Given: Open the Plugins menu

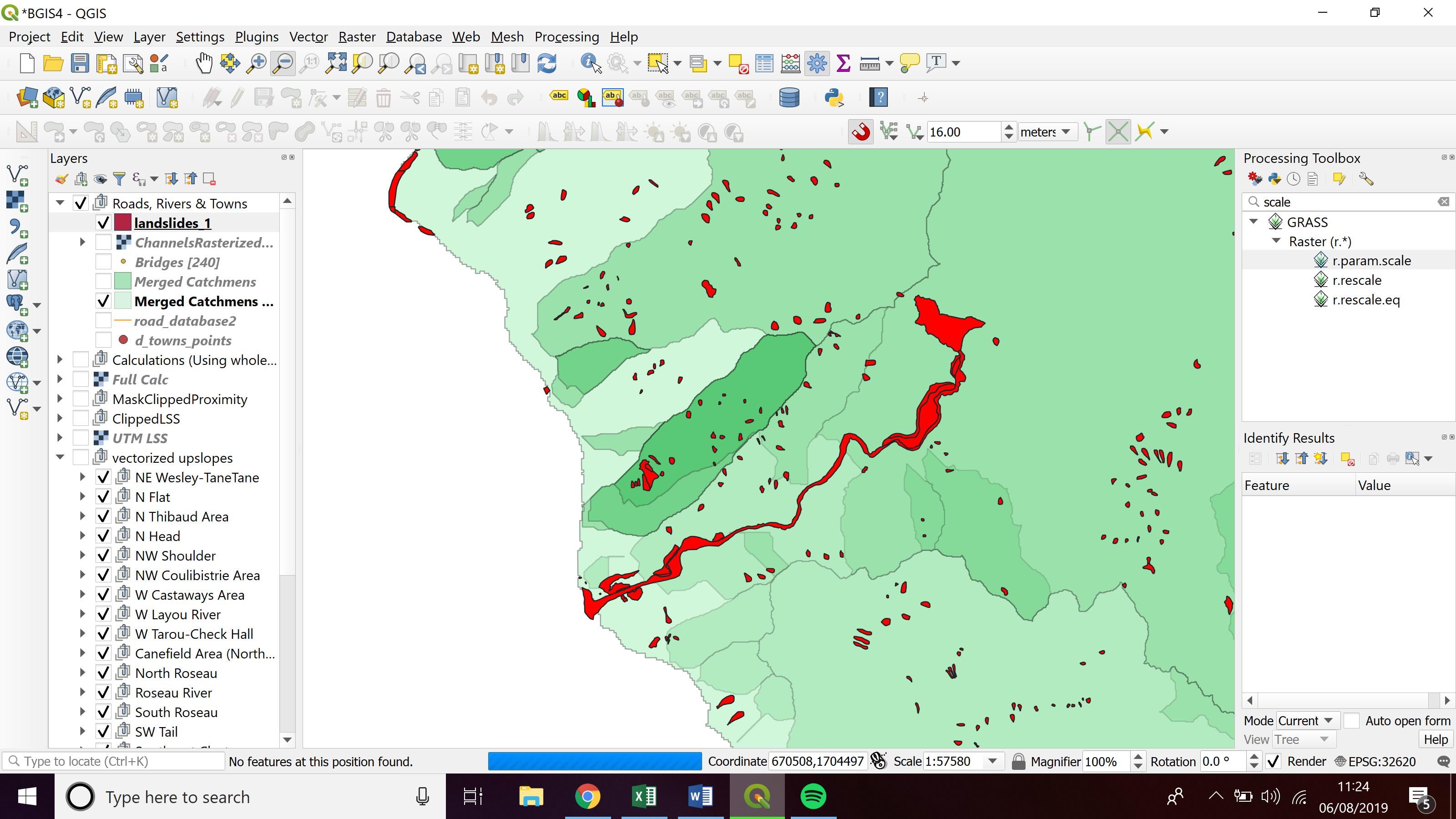Looking at the screenshot, I should [x=257, y=37].
